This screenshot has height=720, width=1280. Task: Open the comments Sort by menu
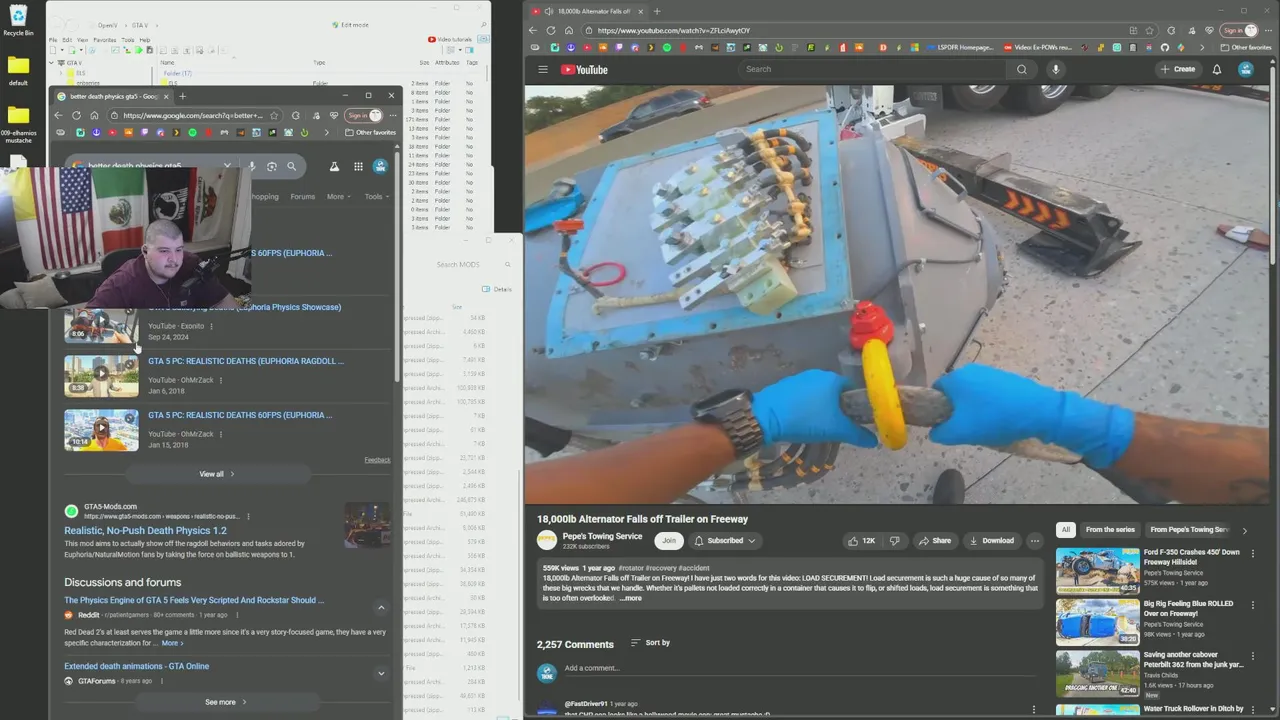point(650,643)
